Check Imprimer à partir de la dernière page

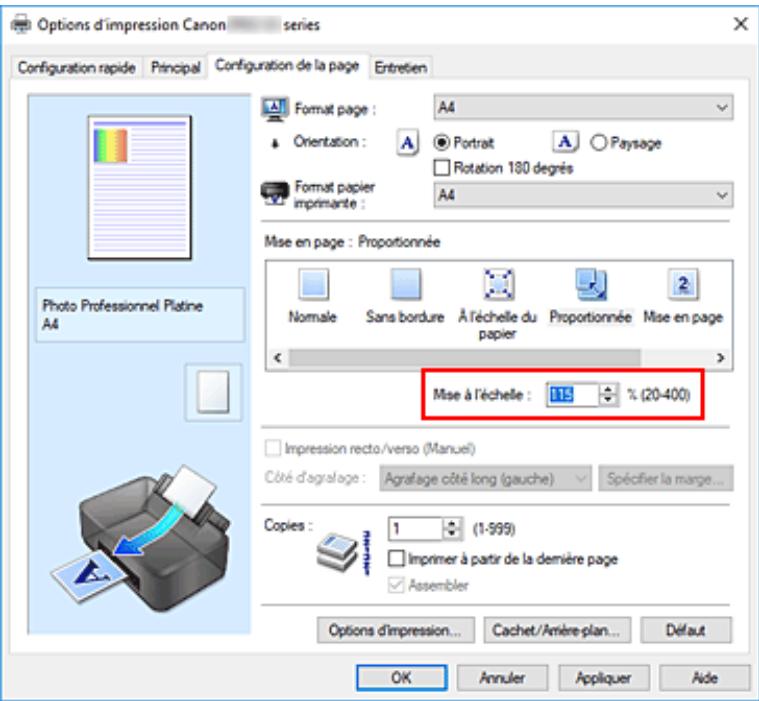point(396,558)
